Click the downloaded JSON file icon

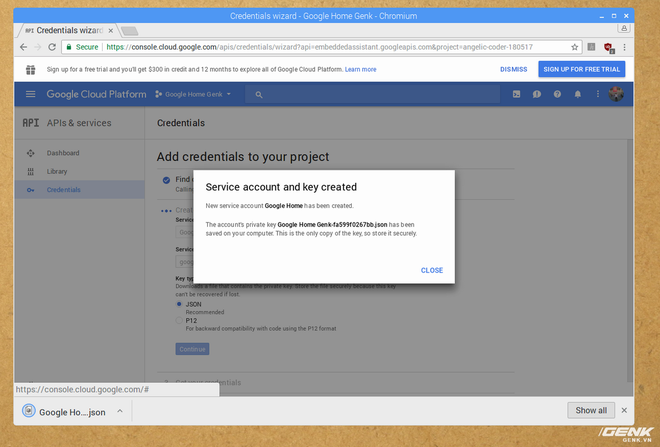[29, 410]
